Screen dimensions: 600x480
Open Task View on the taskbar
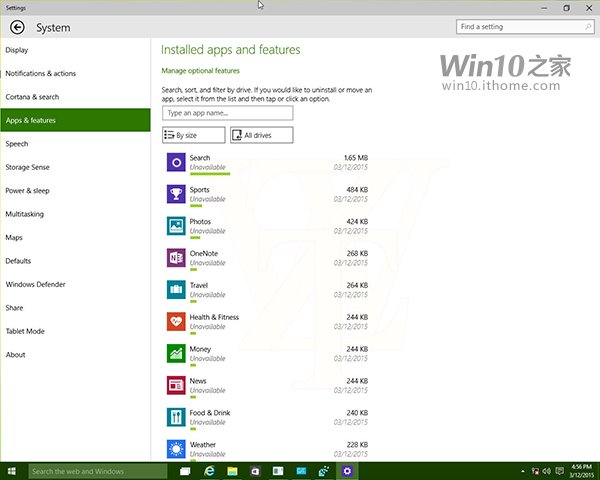[185, 471]
